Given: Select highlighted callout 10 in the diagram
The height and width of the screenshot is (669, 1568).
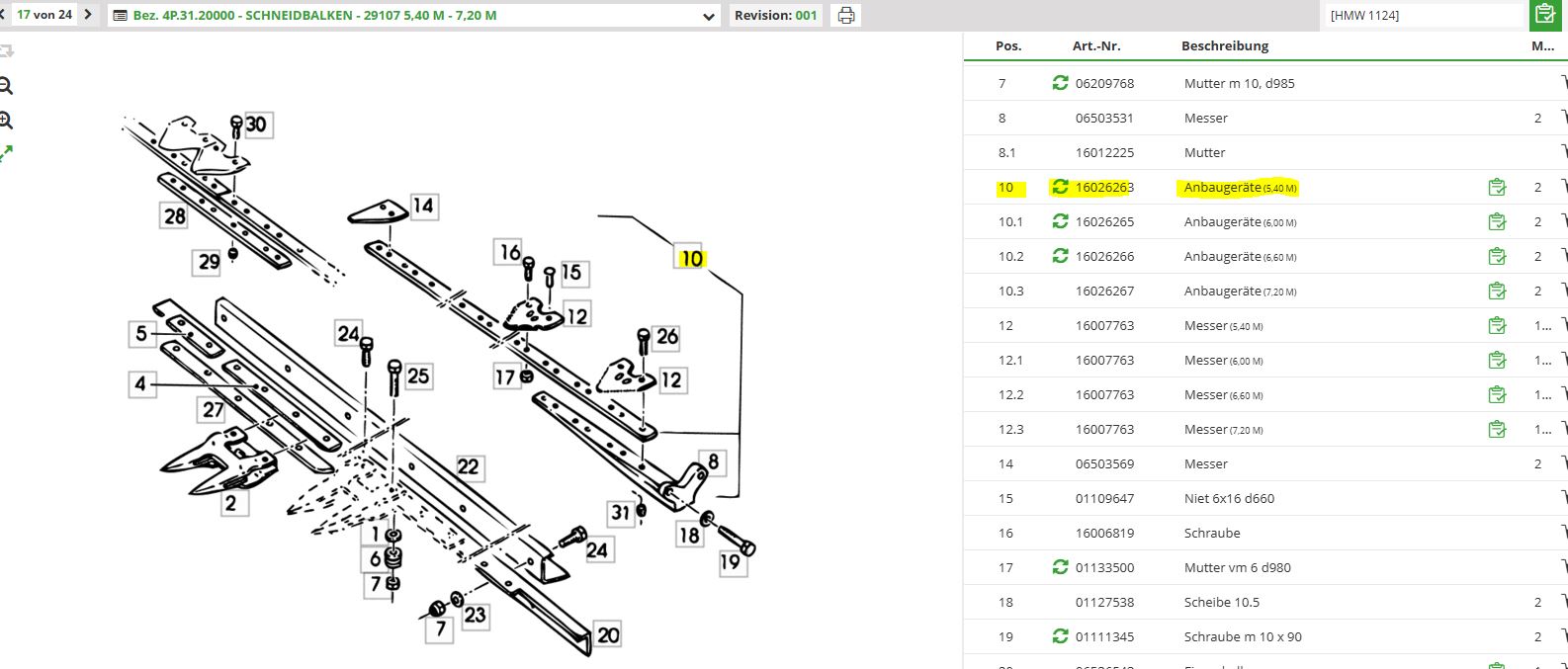Looking at the screenshot, I should pyautogui.click(x=691, y=258).
